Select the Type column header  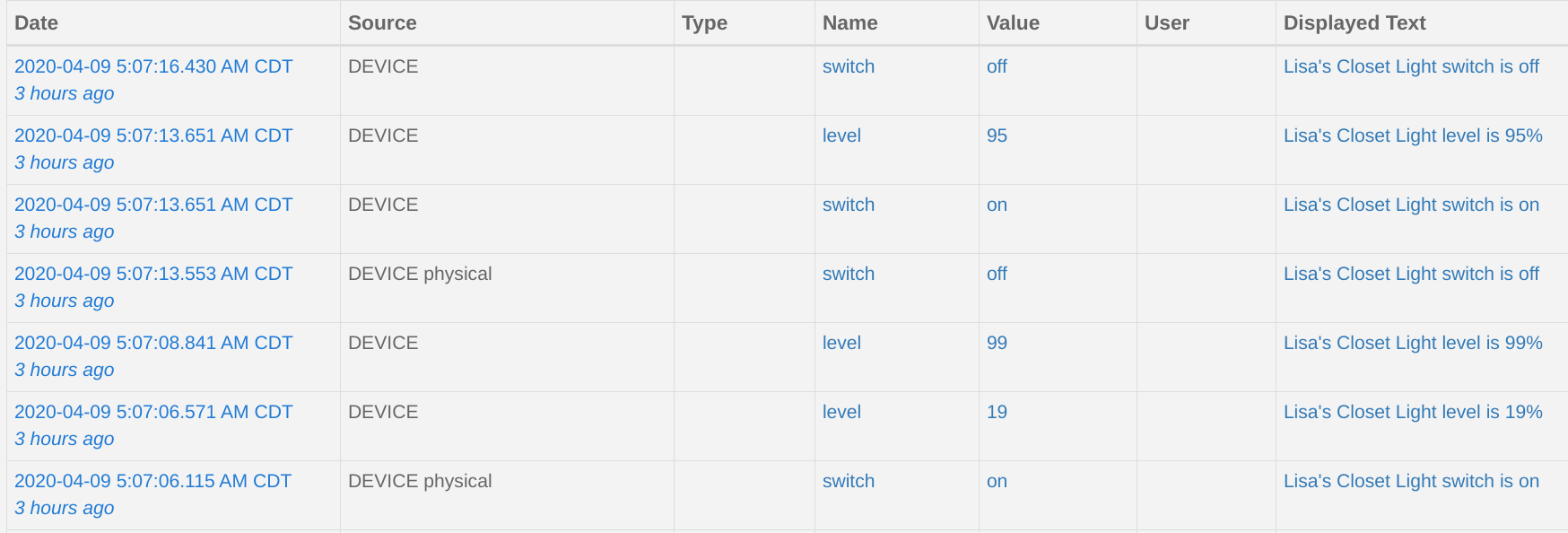click(704, 23)
